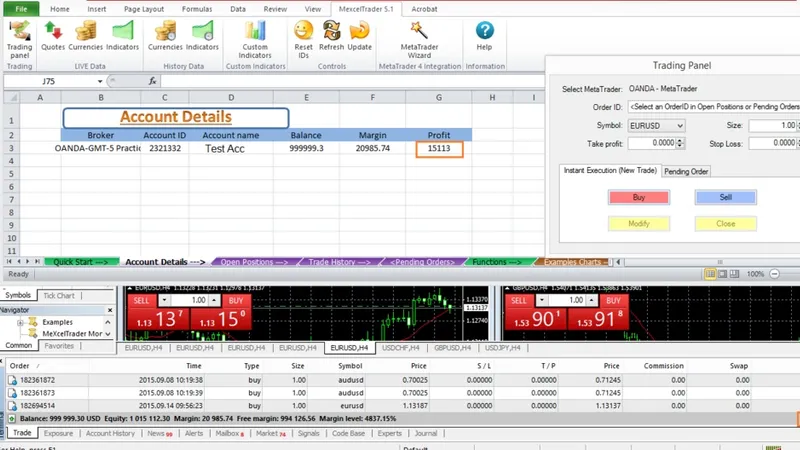Go to first sheet navigation arrow
The height and width of the screenshot is (450, 800).
tap(9, 261)
